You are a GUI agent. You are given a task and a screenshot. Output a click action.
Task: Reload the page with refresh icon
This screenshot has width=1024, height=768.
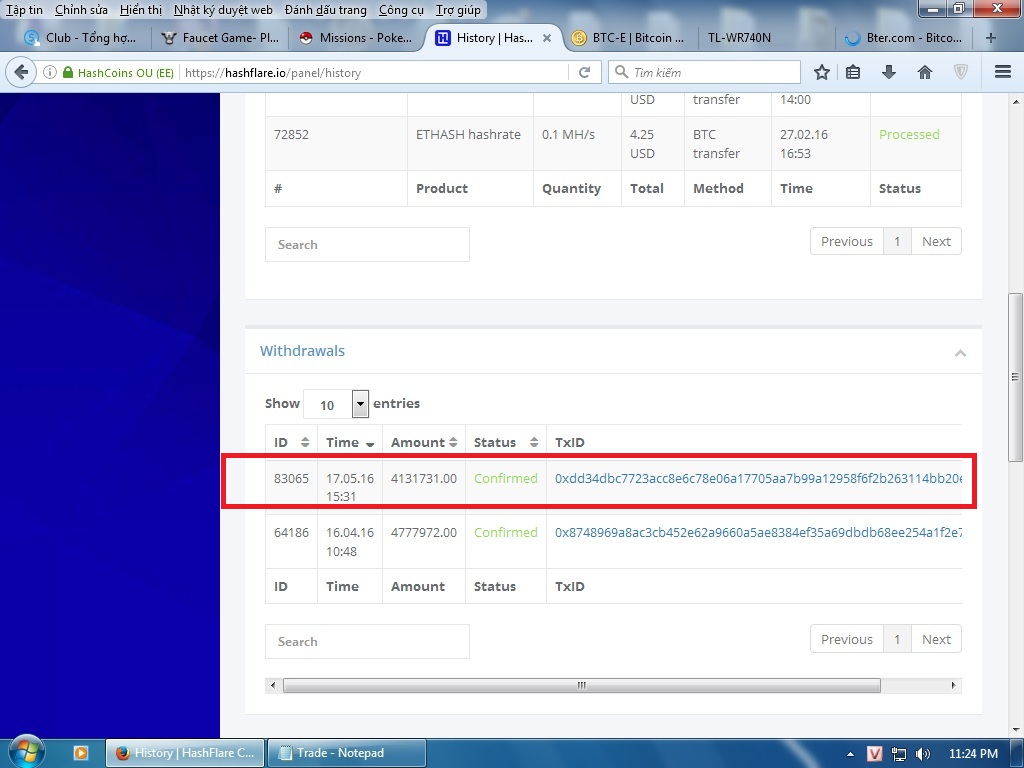pyautogui.click(x=584, y=72)
